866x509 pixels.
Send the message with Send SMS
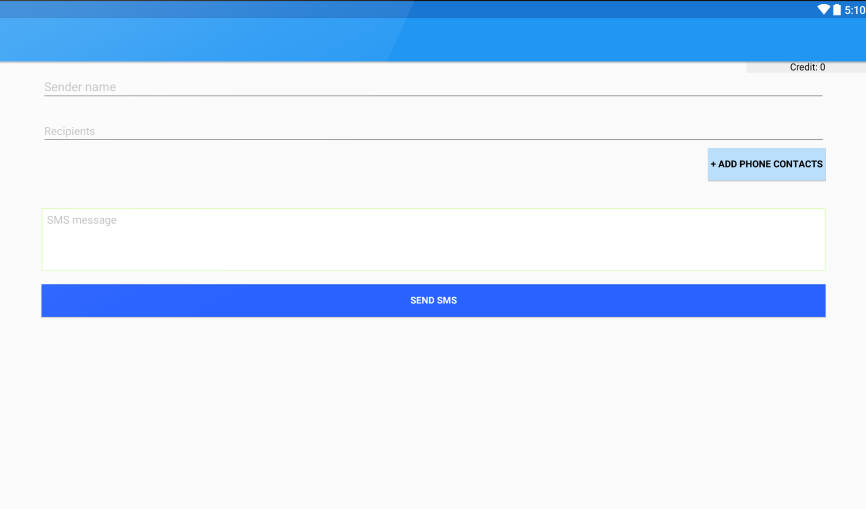coord(434,300)
